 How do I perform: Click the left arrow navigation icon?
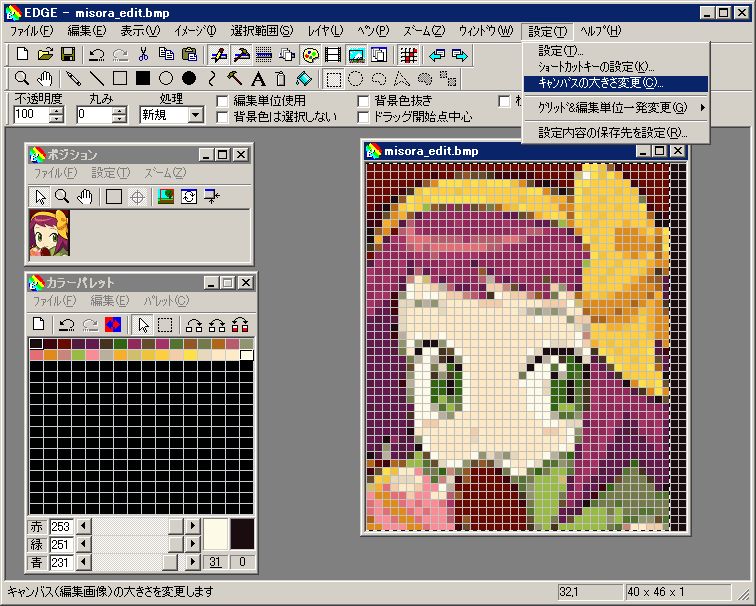tap(437, 54)
